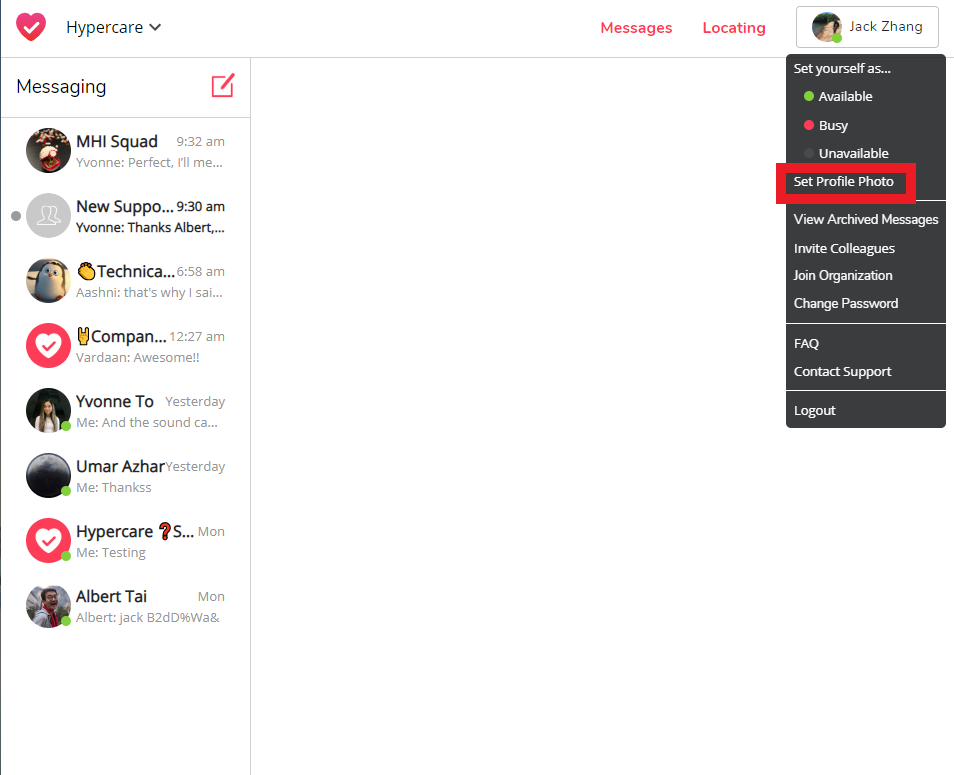
Task: Choose Contact Support
Action: point(842,371)
